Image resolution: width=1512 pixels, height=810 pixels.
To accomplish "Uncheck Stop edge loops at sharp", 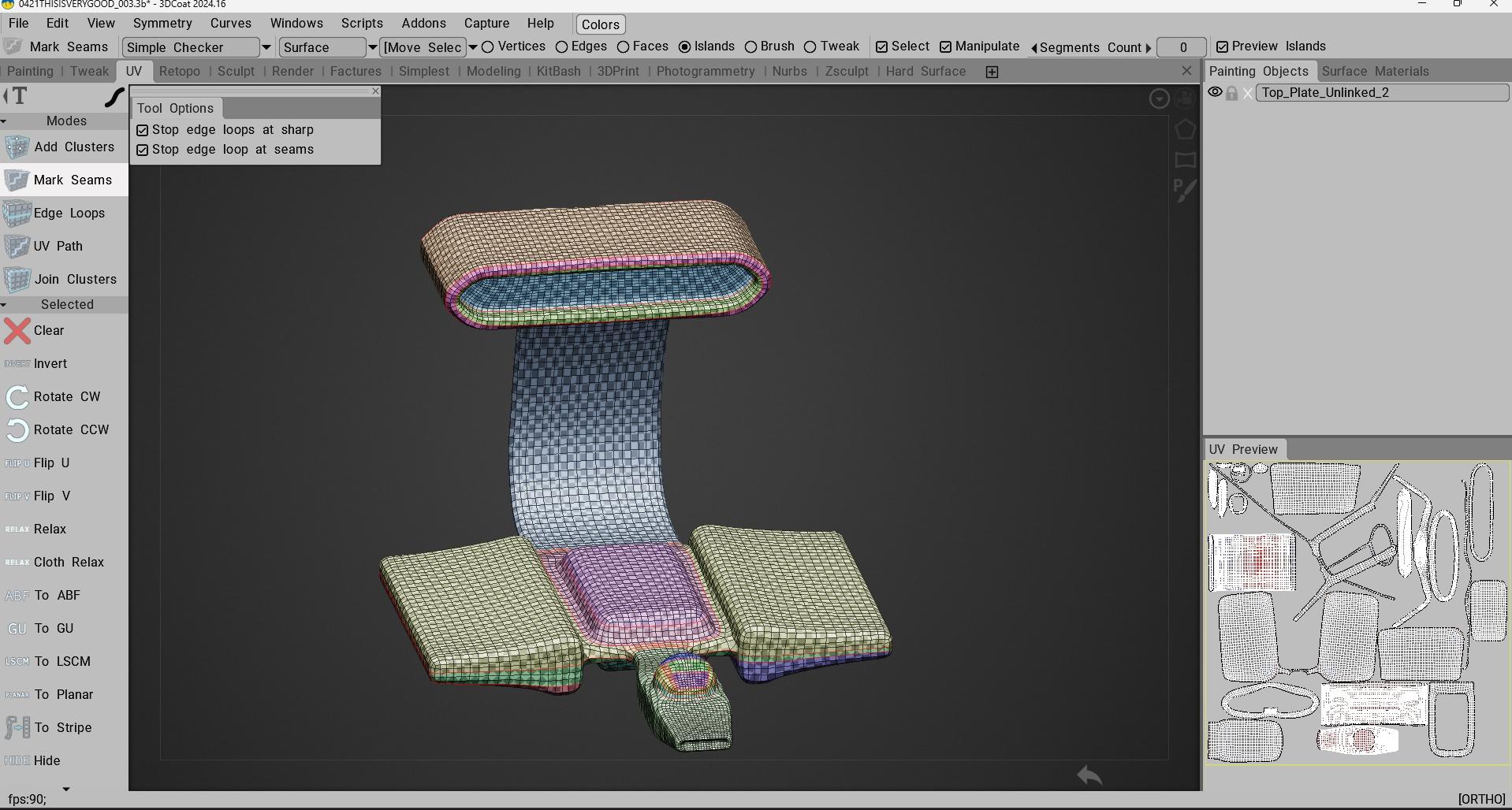I will point(143,130).
